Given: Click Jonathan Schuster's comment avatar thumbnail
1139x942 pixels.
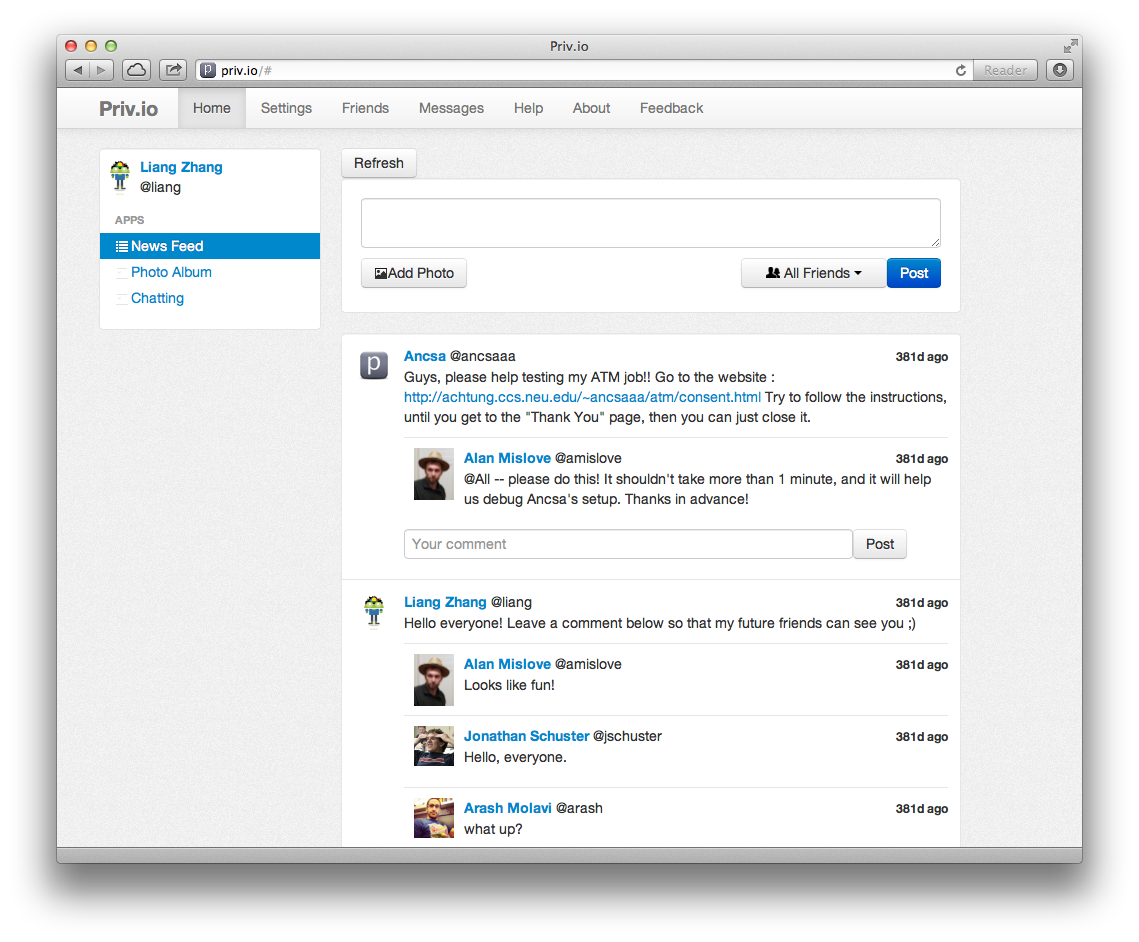Looking at the screenshot, I should coord(434,746).
